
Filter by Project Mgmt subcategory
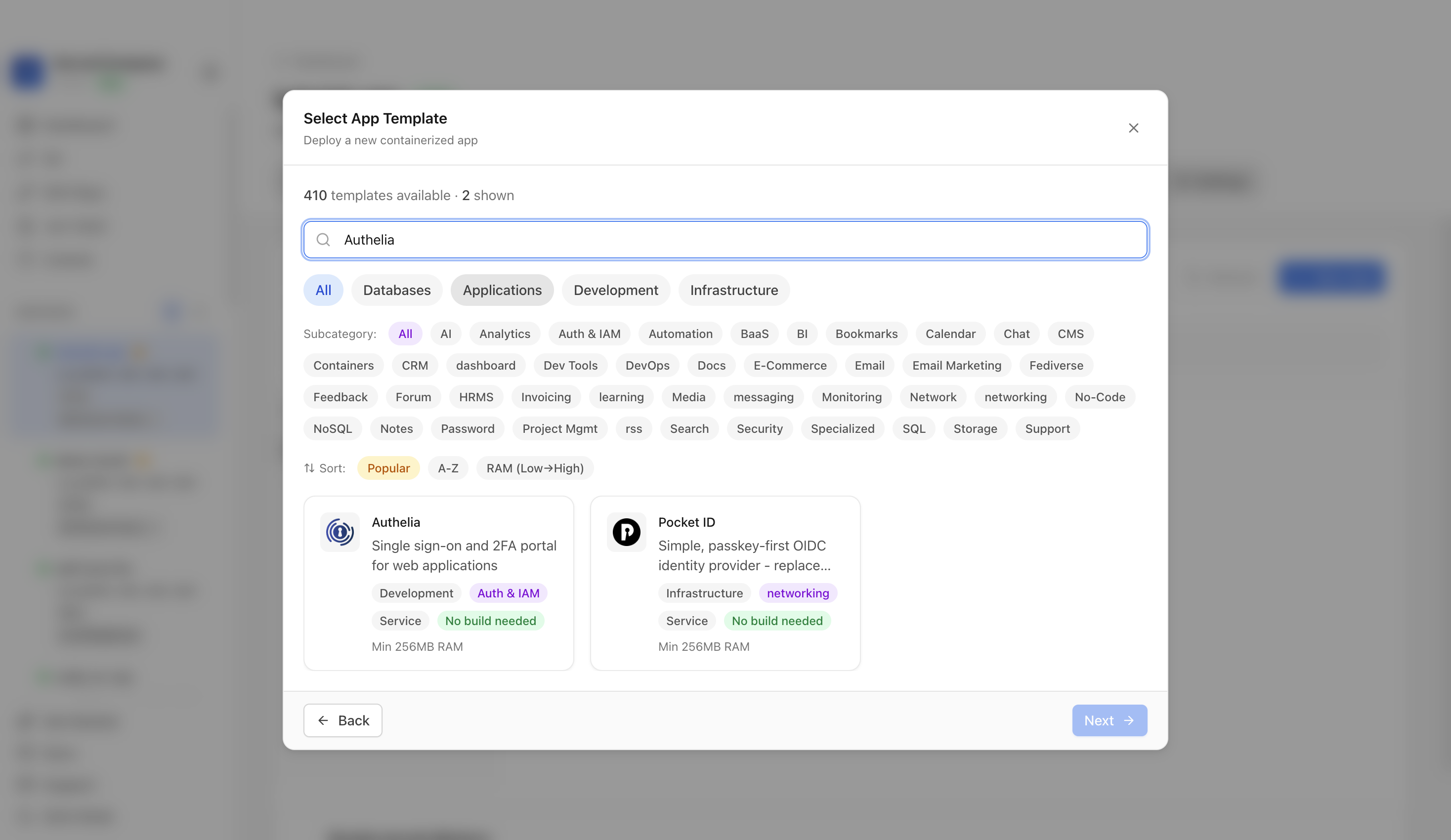click(x=559, y=429)
